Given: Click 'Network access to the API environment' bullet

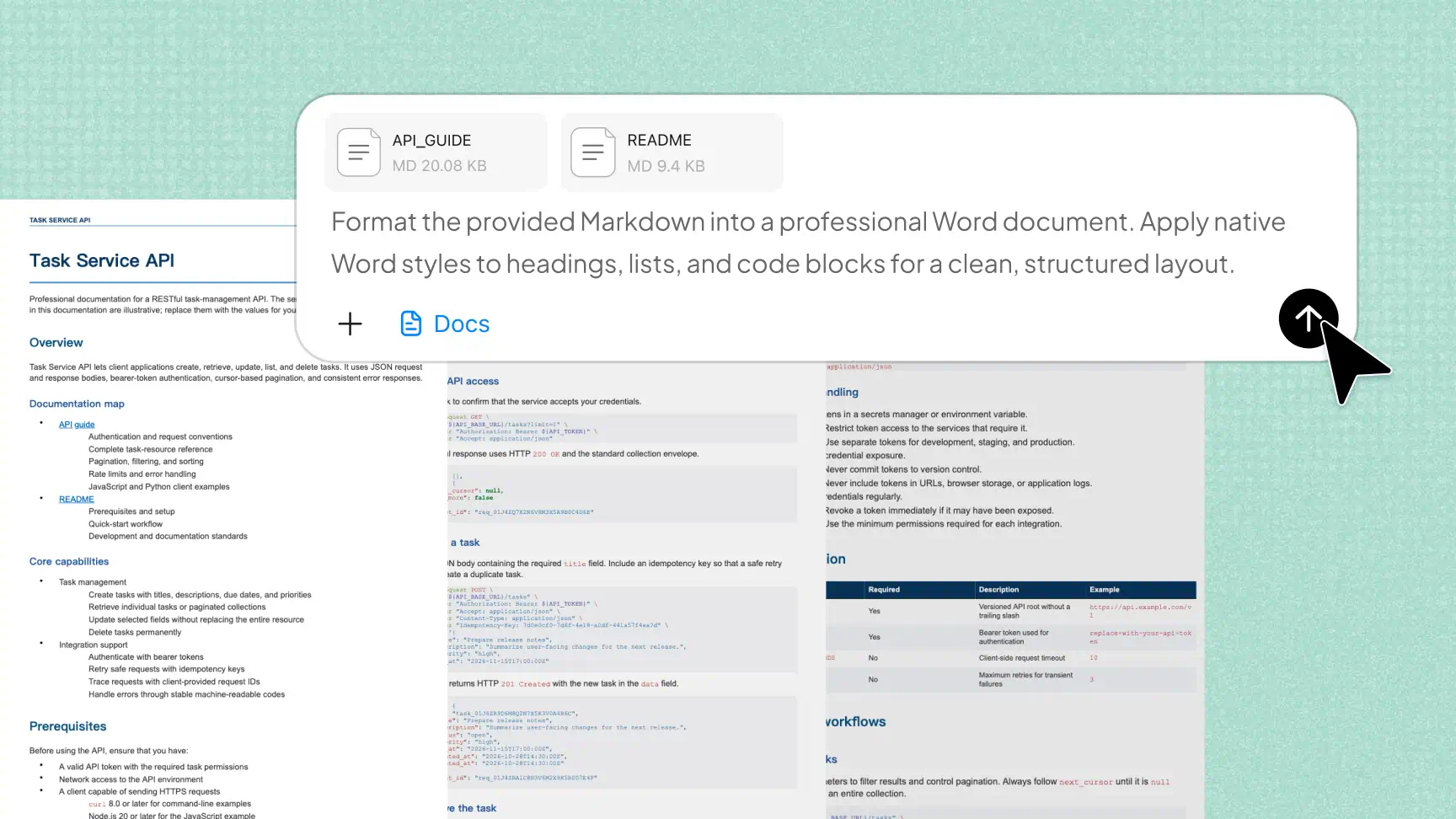Looking at the screenshot, I should tap(131, 779).
